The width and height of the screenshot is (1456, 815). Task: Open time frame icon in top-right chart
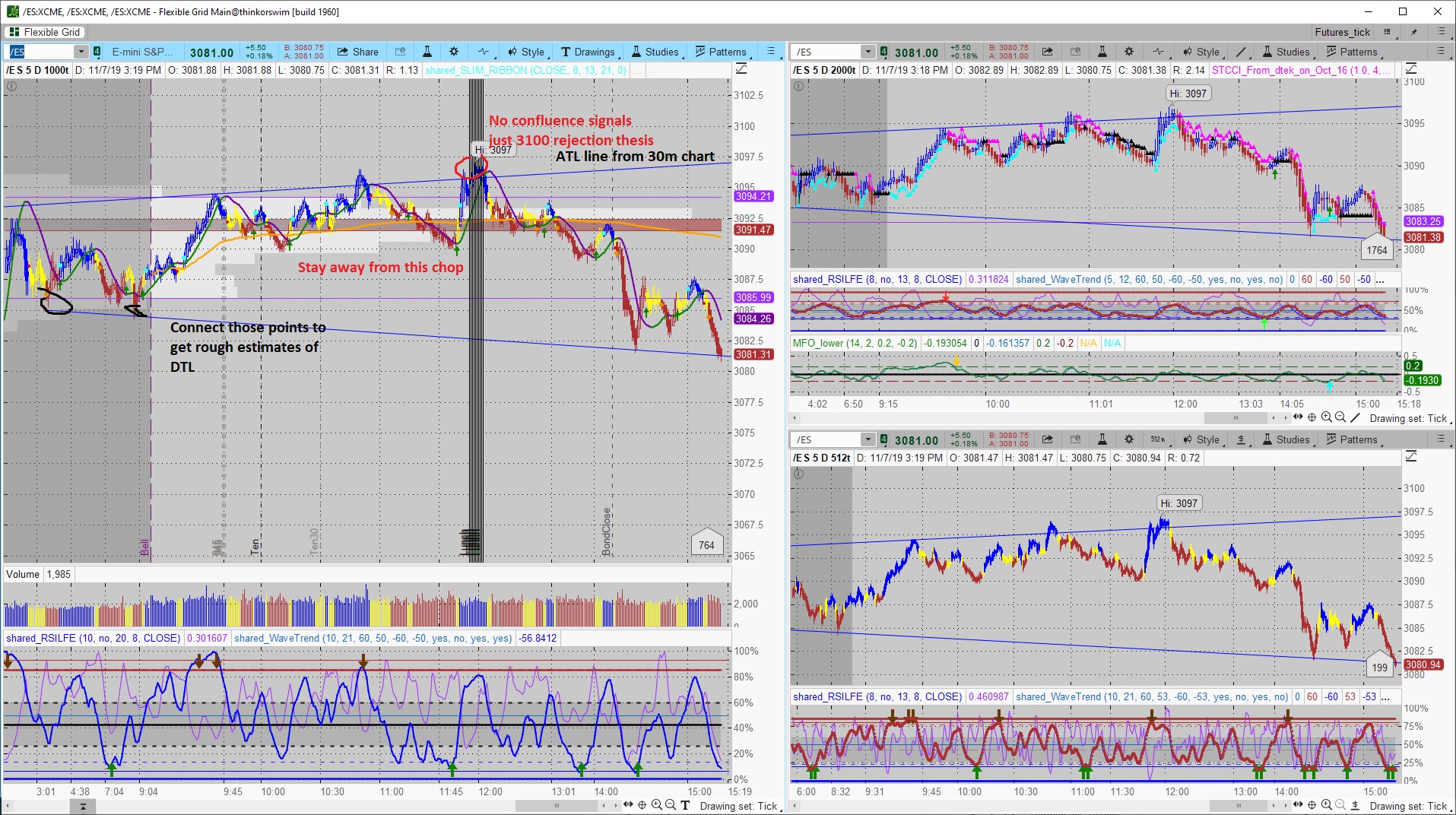1158,52
